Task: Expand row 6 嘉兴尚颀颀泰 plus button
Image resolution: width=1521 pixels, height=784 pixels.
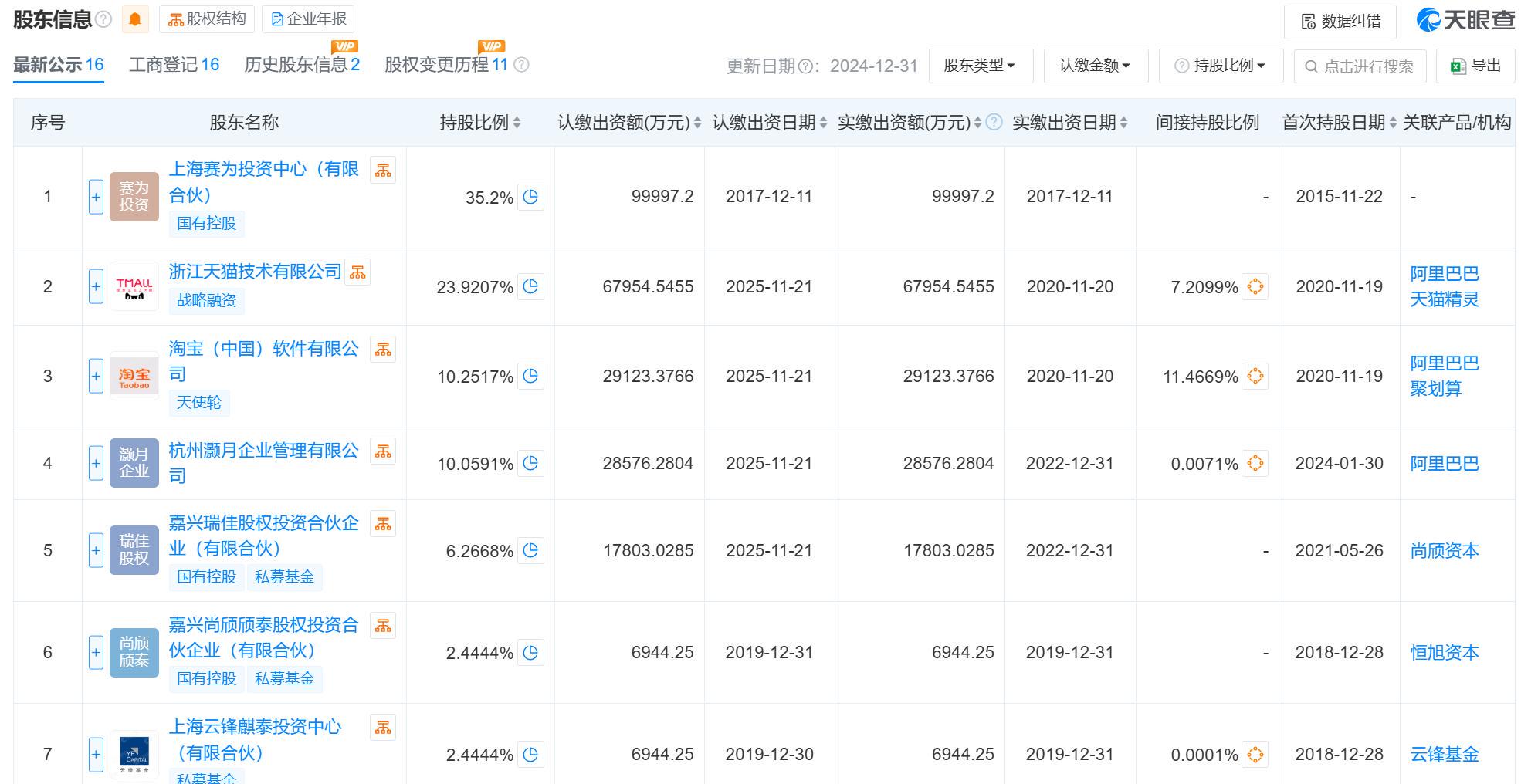Action: [96, 652]
